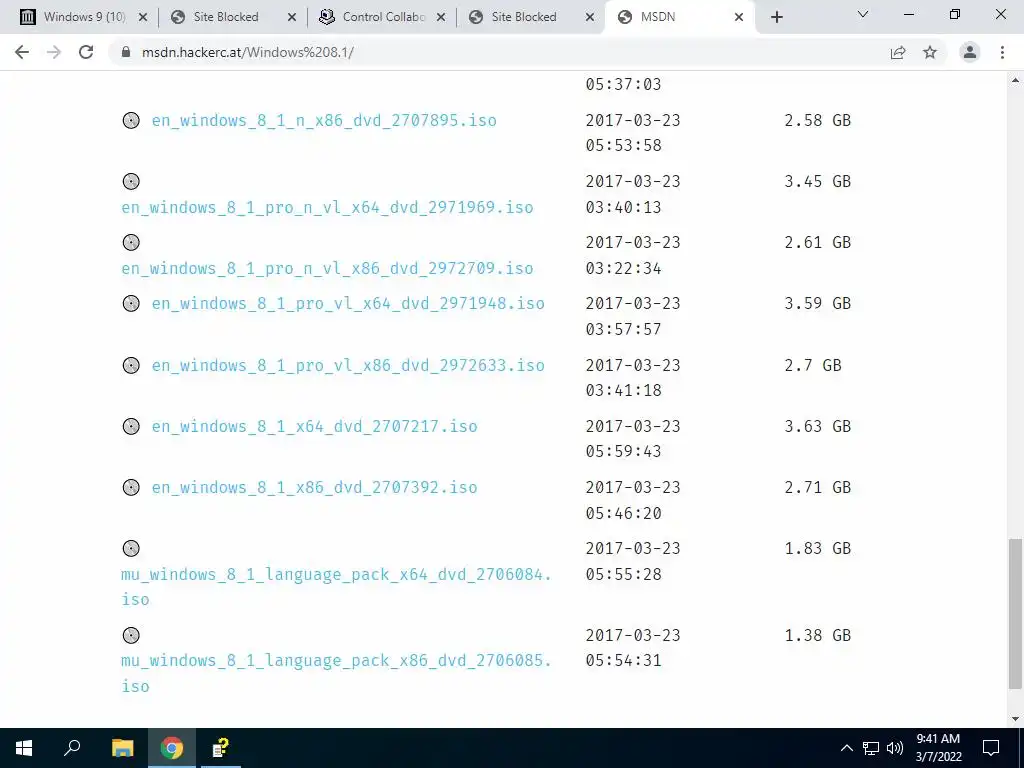Click disc icon beside pro_vl_x64_dvd_2971948.iso
Image resolution: width=1024 pixels, height=768 pixels.
coord(131,304)
